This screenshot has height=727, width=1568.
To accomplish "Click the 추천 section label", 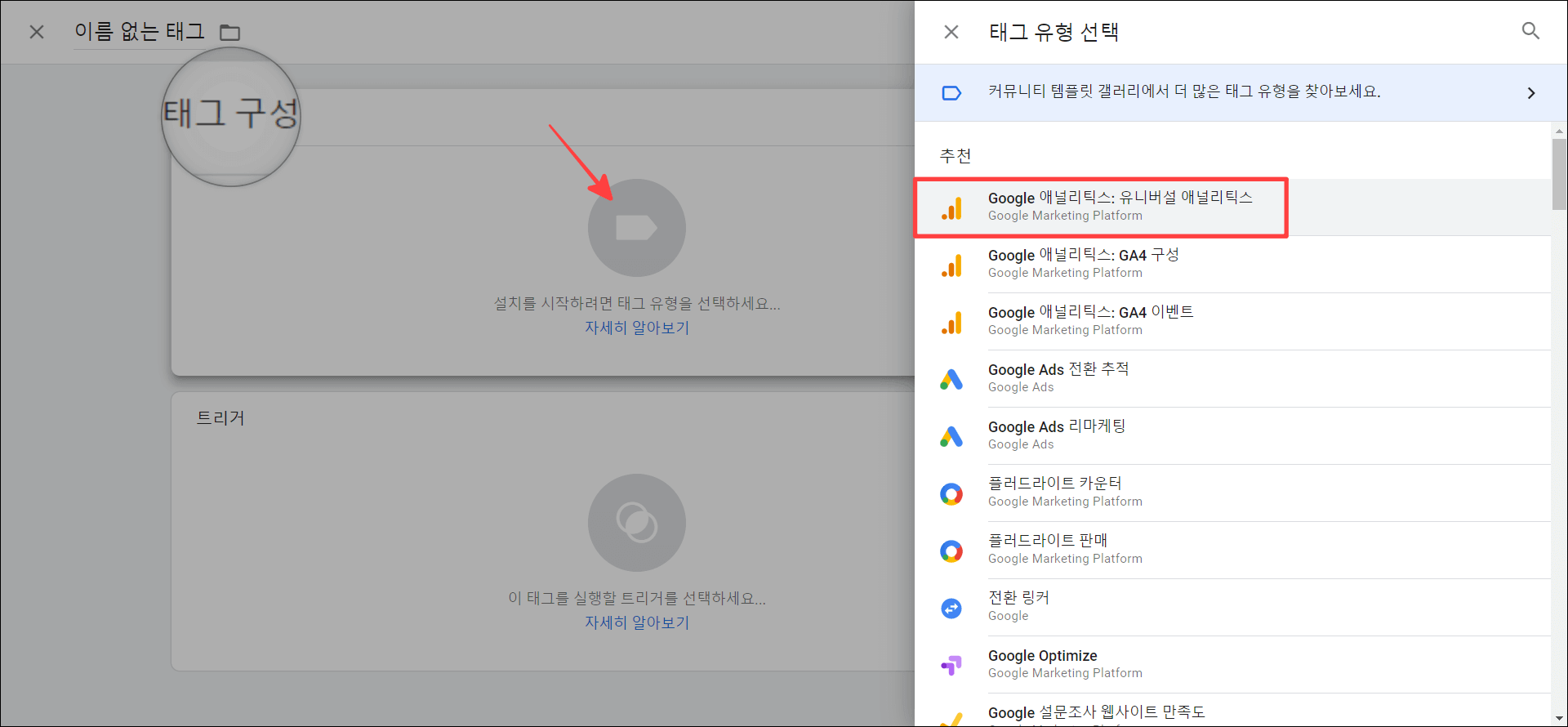I will 955,155.
